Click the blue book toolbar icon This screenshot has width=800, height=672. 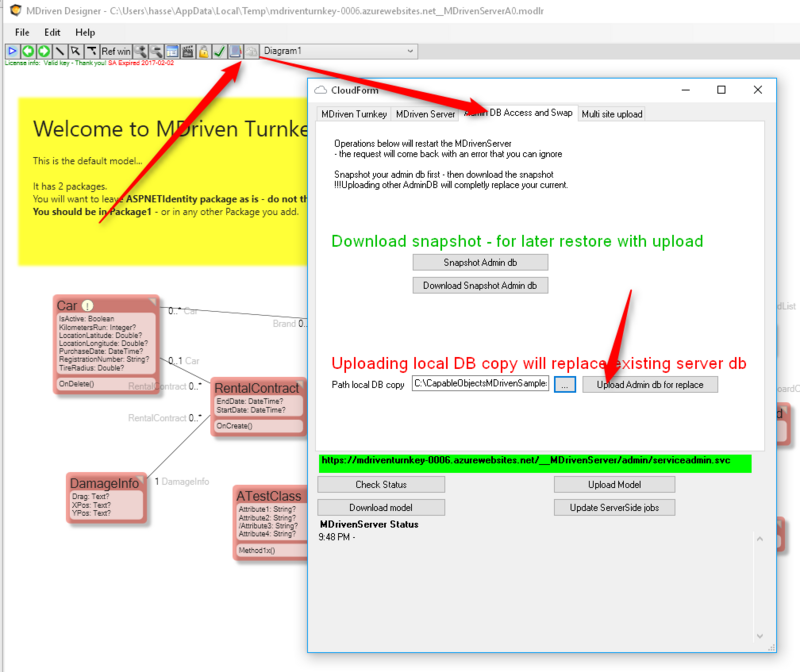235,51
